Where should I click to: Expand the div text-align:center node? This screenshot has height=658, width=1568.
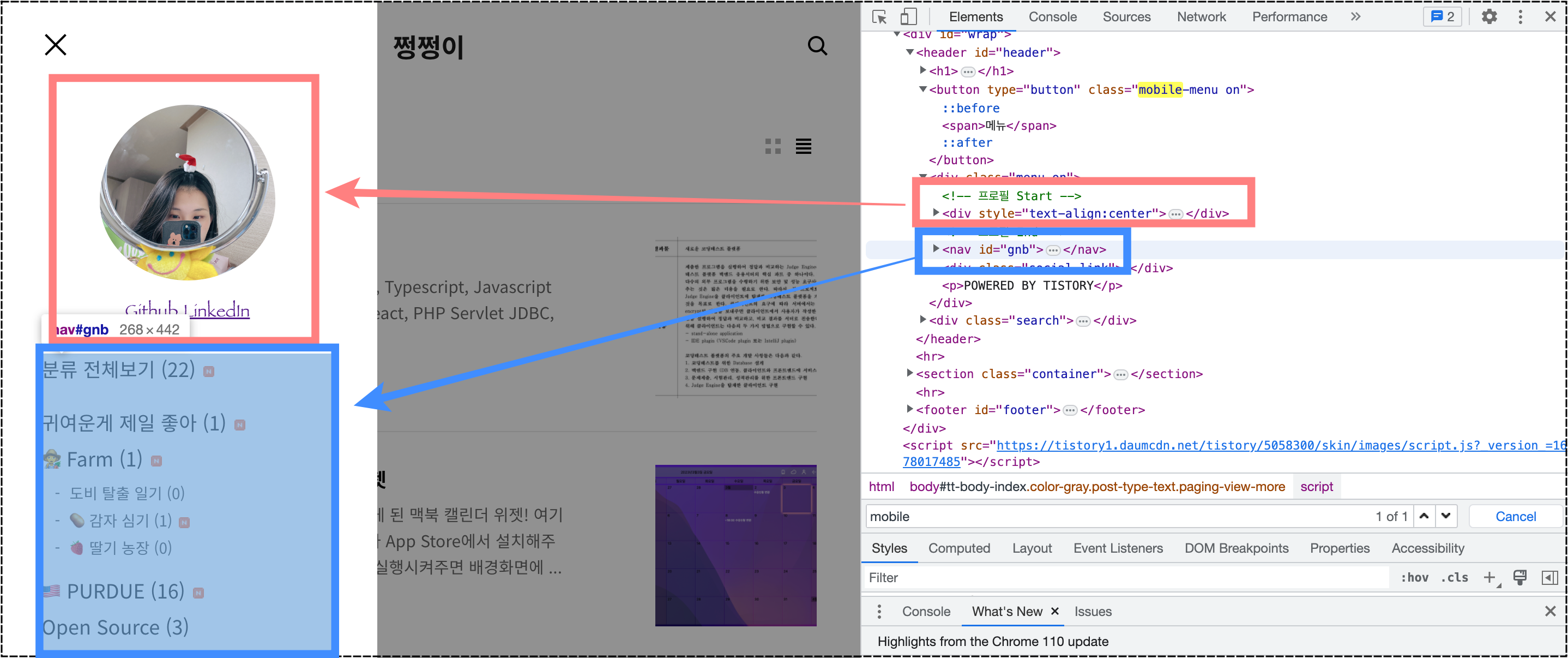(x=936, y=213)
